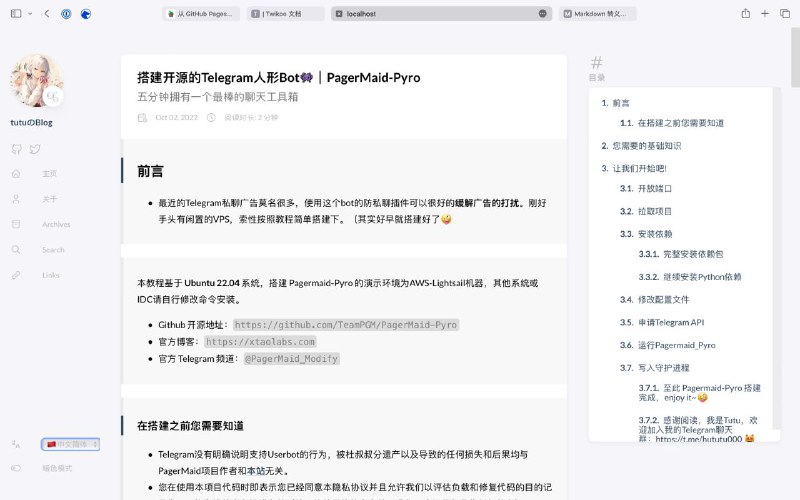Expand the sidebar toggle dropdown chevron
The width and height of the screenshot is (800, 500).
pyautogui.click(x=30, y=14)
